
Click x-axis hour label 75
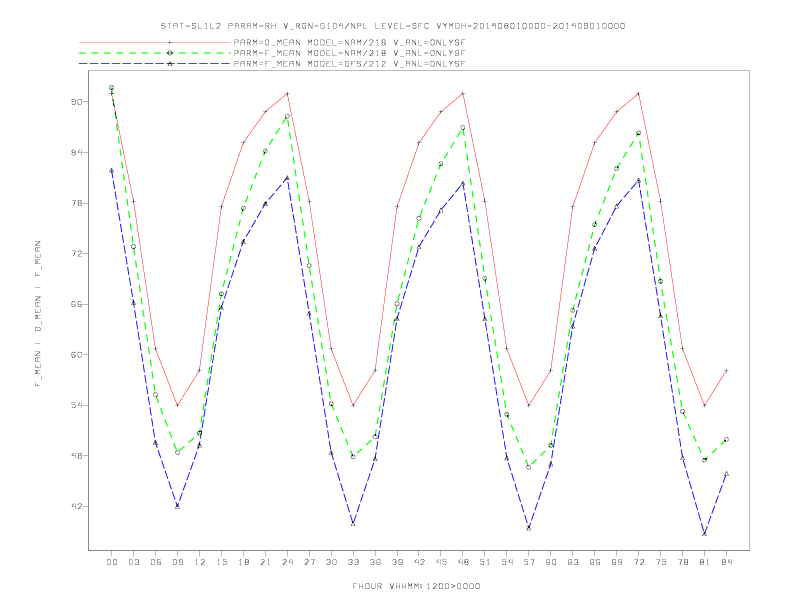coord(661,562)
